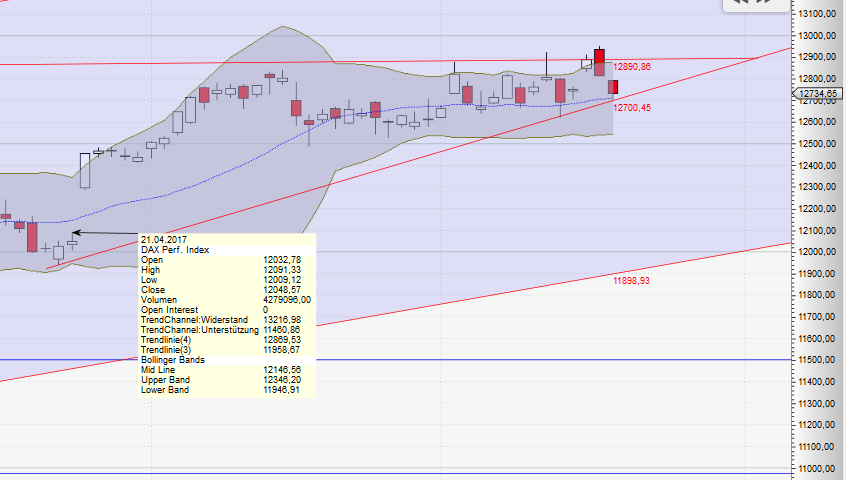Click the 11000,00 label on the price axis
This screenshot has height=480, width=846.
[818, 469]
